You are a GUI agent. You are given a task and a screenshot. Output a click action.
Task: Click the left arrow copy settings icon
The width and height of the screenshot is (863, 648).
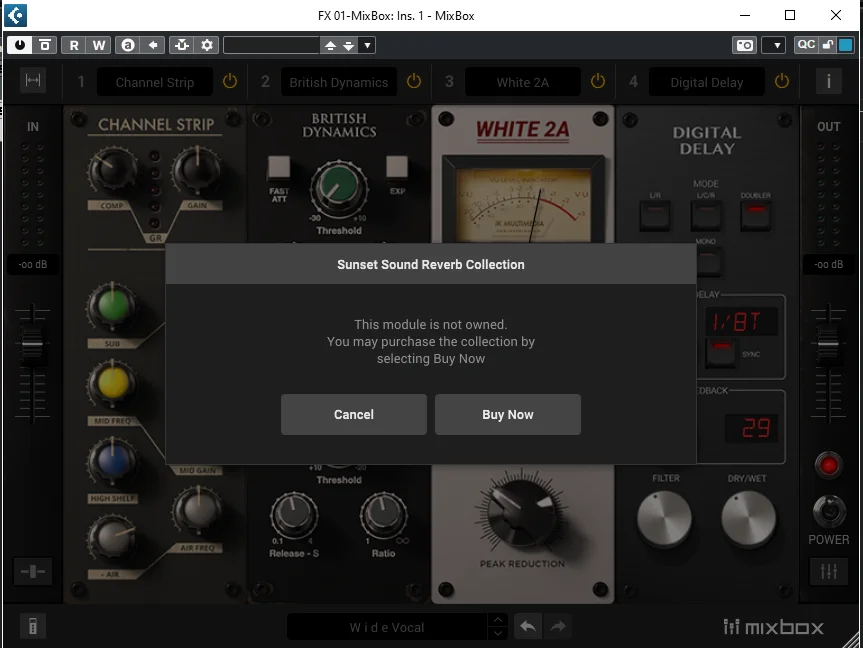[x=153, y=45]
